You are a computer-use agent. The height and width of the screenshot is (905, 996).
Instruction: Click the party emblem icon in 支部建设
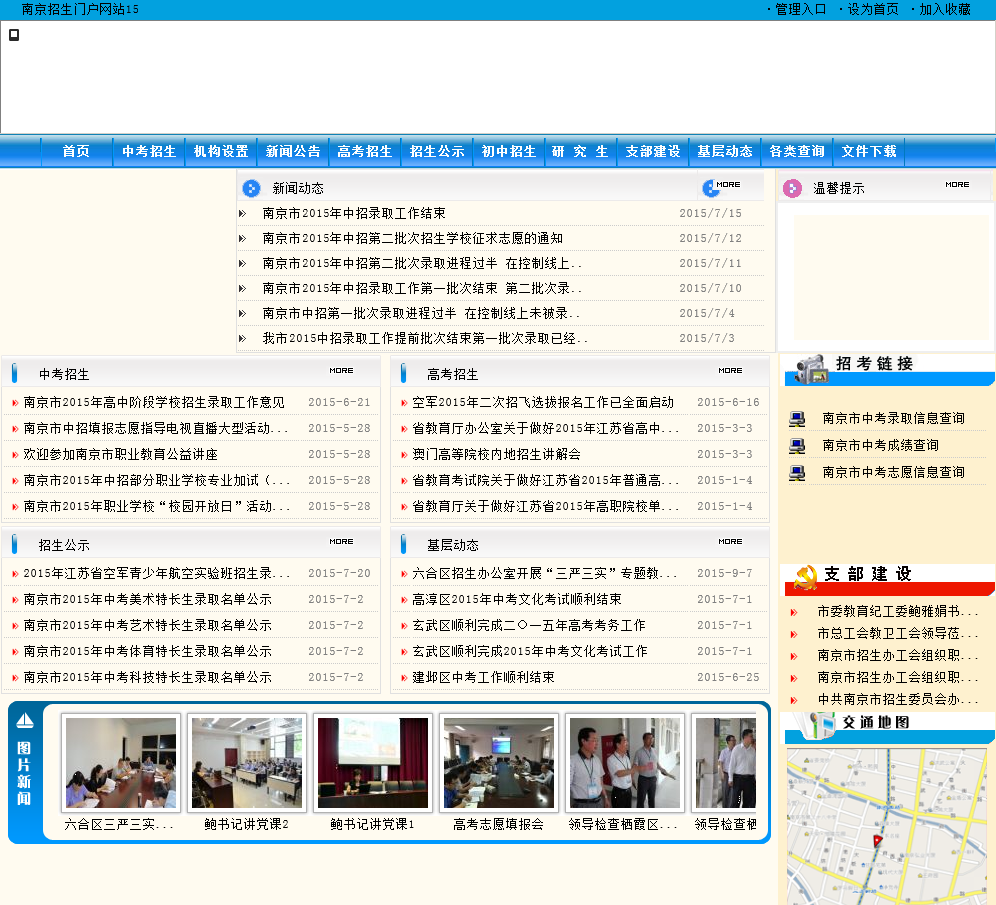[805, 578]
